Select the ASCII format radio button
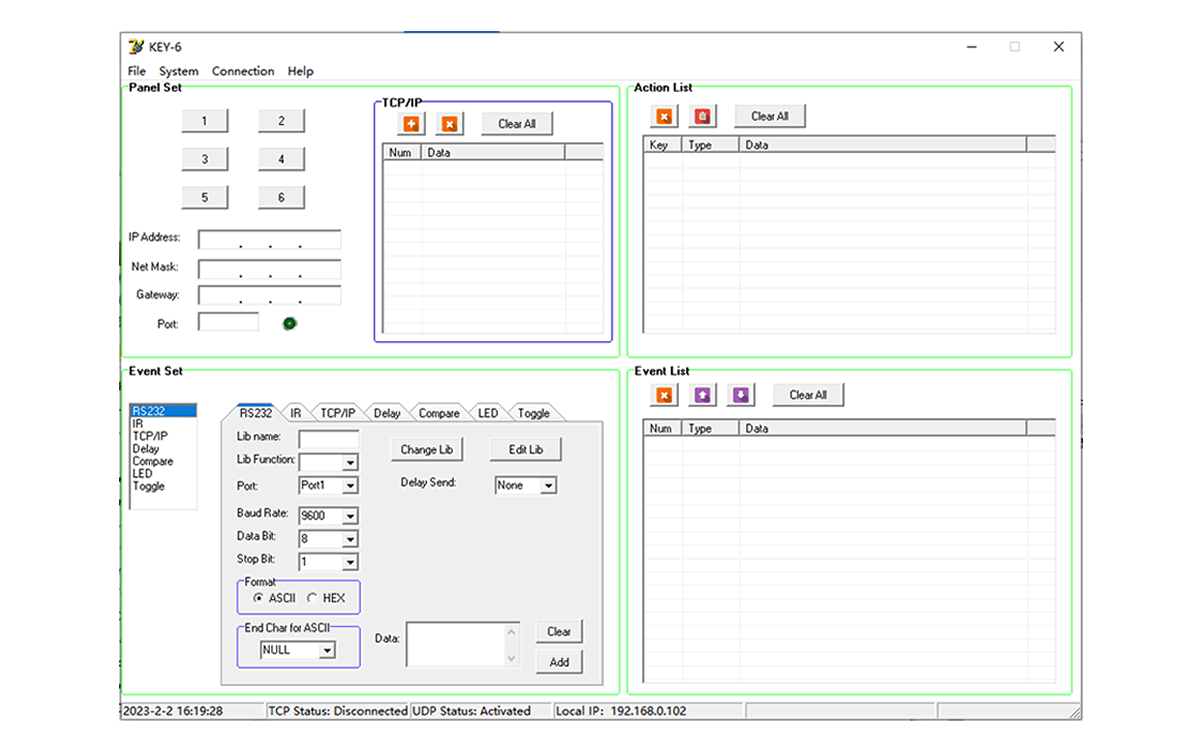Viewport: 1200px width, 750px height. tap(259, 598)
